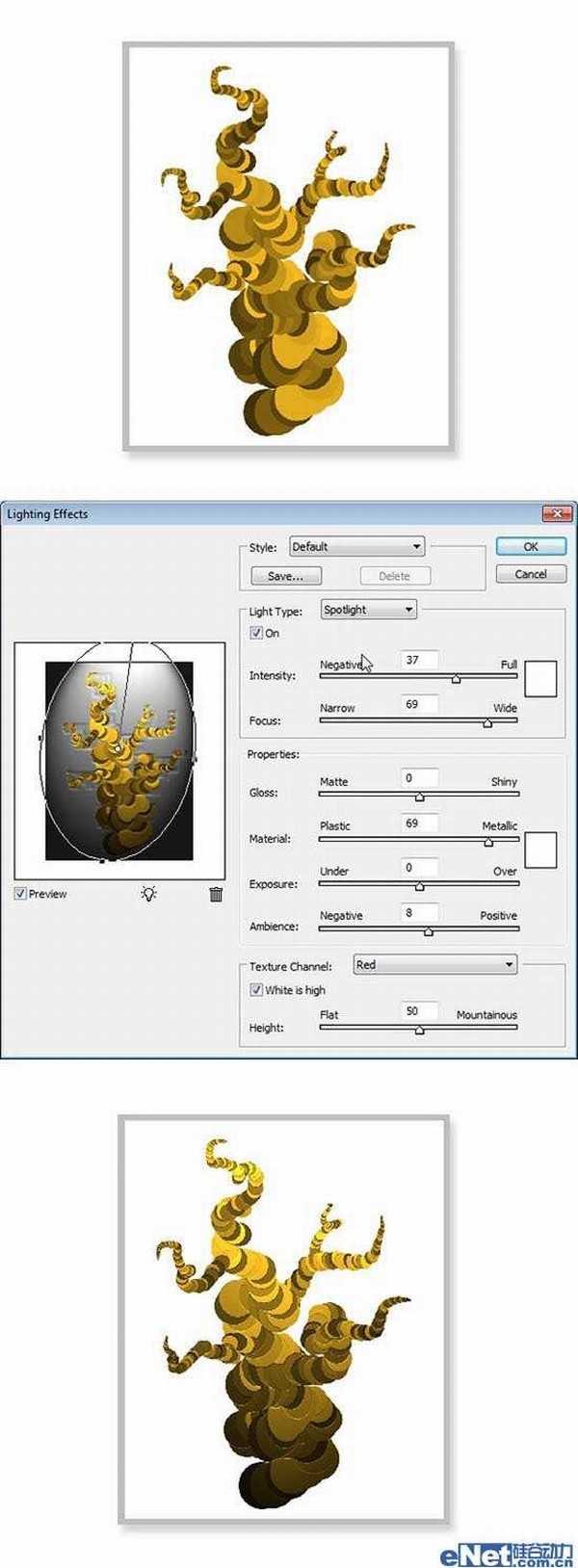Click the material color swatch beside Material
This screenshot has height=1568, width=578.
pyautogui.click(x=540, y=849)
